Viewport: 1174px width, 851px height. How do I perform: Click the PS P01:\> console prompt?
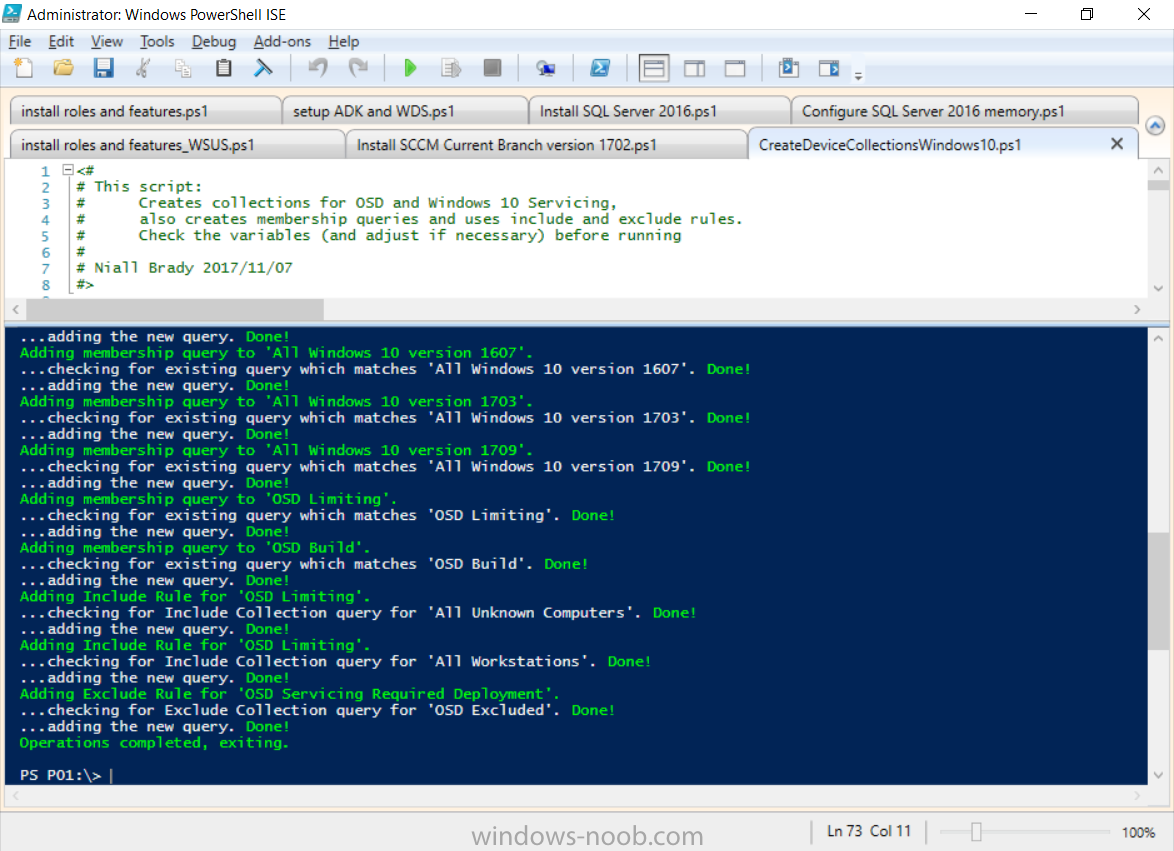click(x=61, y=775)
